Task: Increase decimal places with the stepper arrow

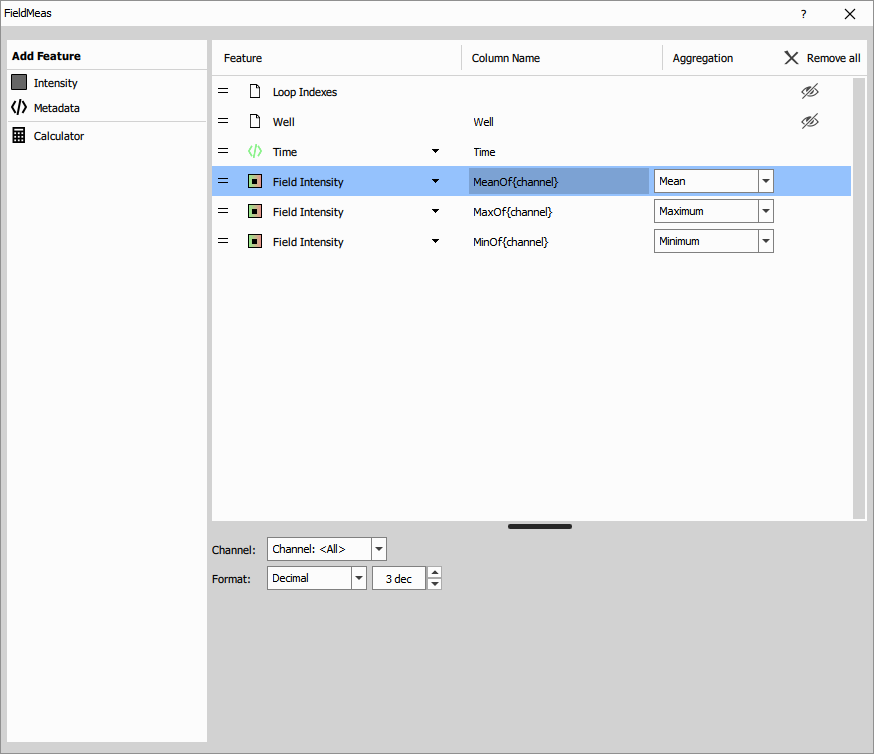Action: pyautogui.click(x=434, y=573)
